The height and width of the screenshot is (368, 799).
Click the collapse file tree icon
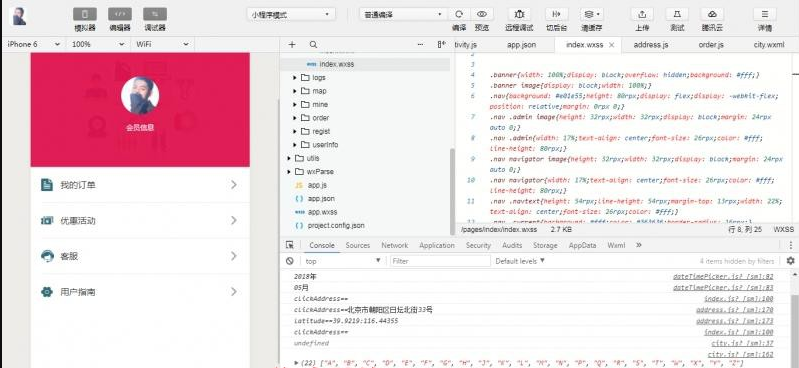tap(441, 45)
